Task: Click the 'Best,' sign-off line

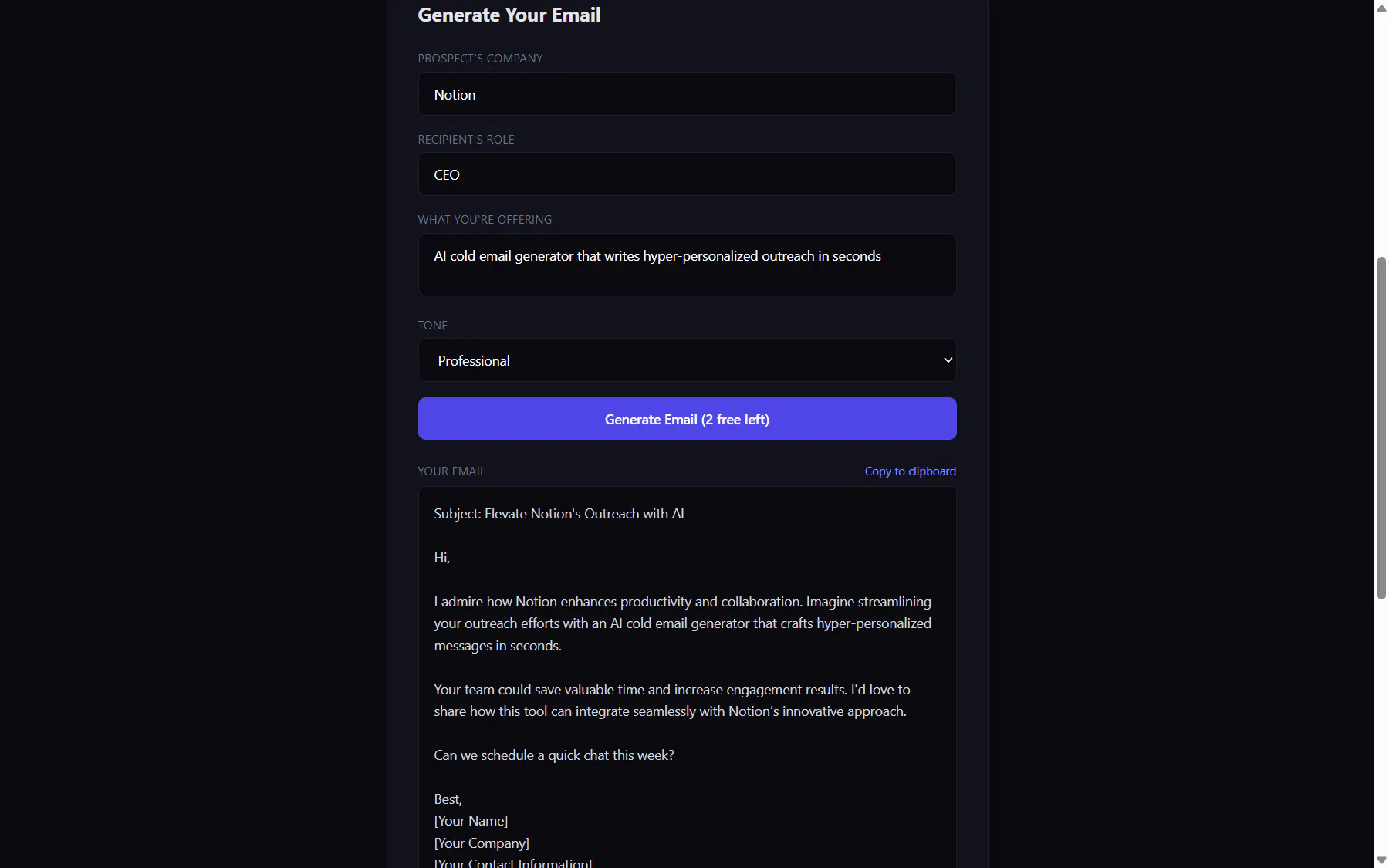Action: click(x=448, y=799)
